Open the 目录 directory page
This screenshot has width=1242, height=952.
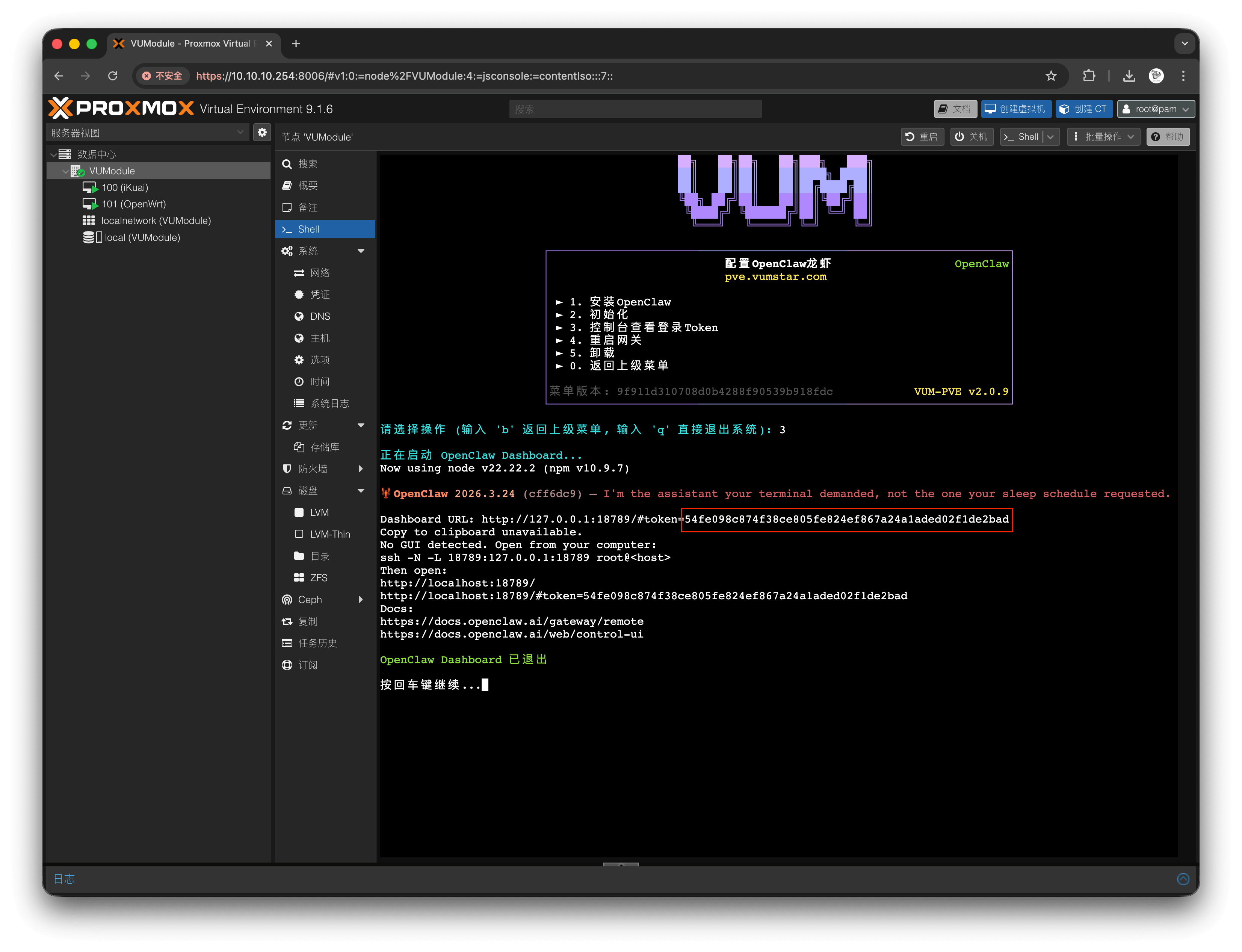pyautogui.click(x=325, y=556)
